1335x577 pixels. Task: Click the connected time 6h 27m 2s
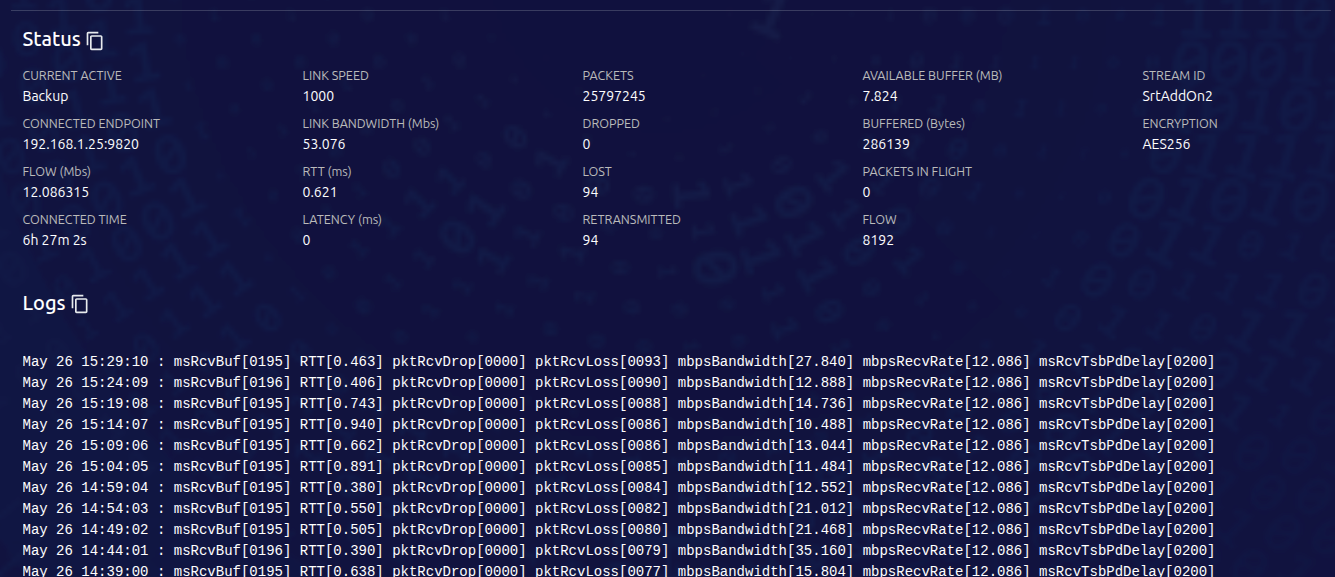pos(55,240)
